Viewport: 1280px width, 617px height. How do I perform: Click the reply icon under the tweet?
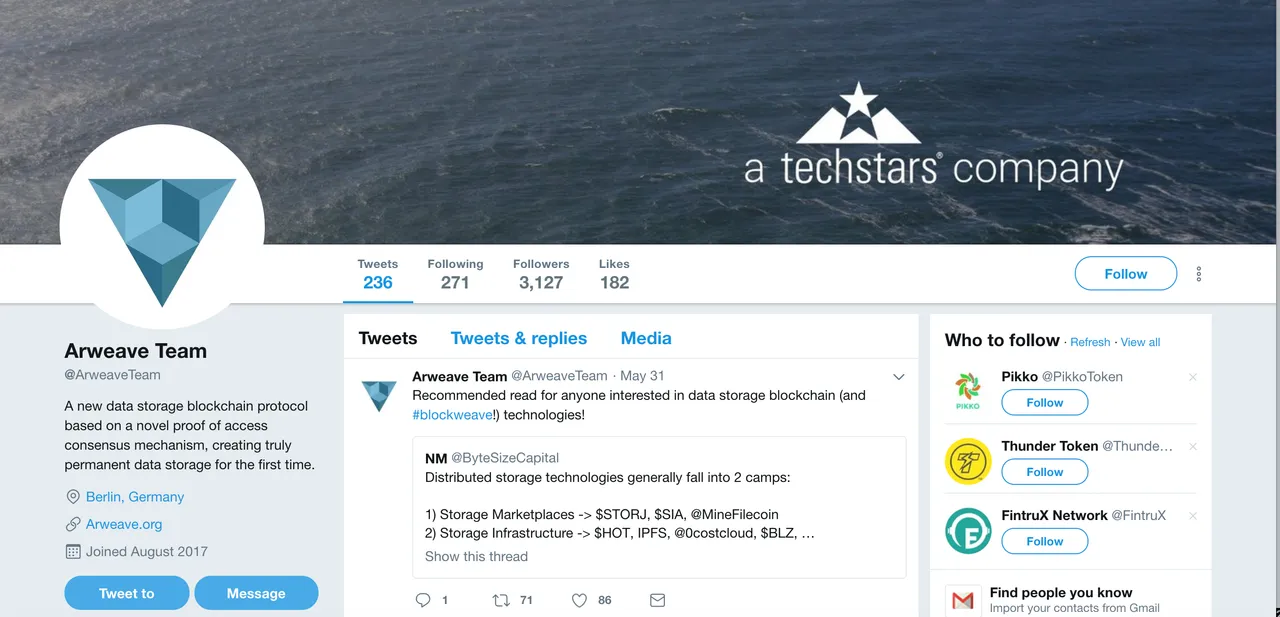pos(423,600)
